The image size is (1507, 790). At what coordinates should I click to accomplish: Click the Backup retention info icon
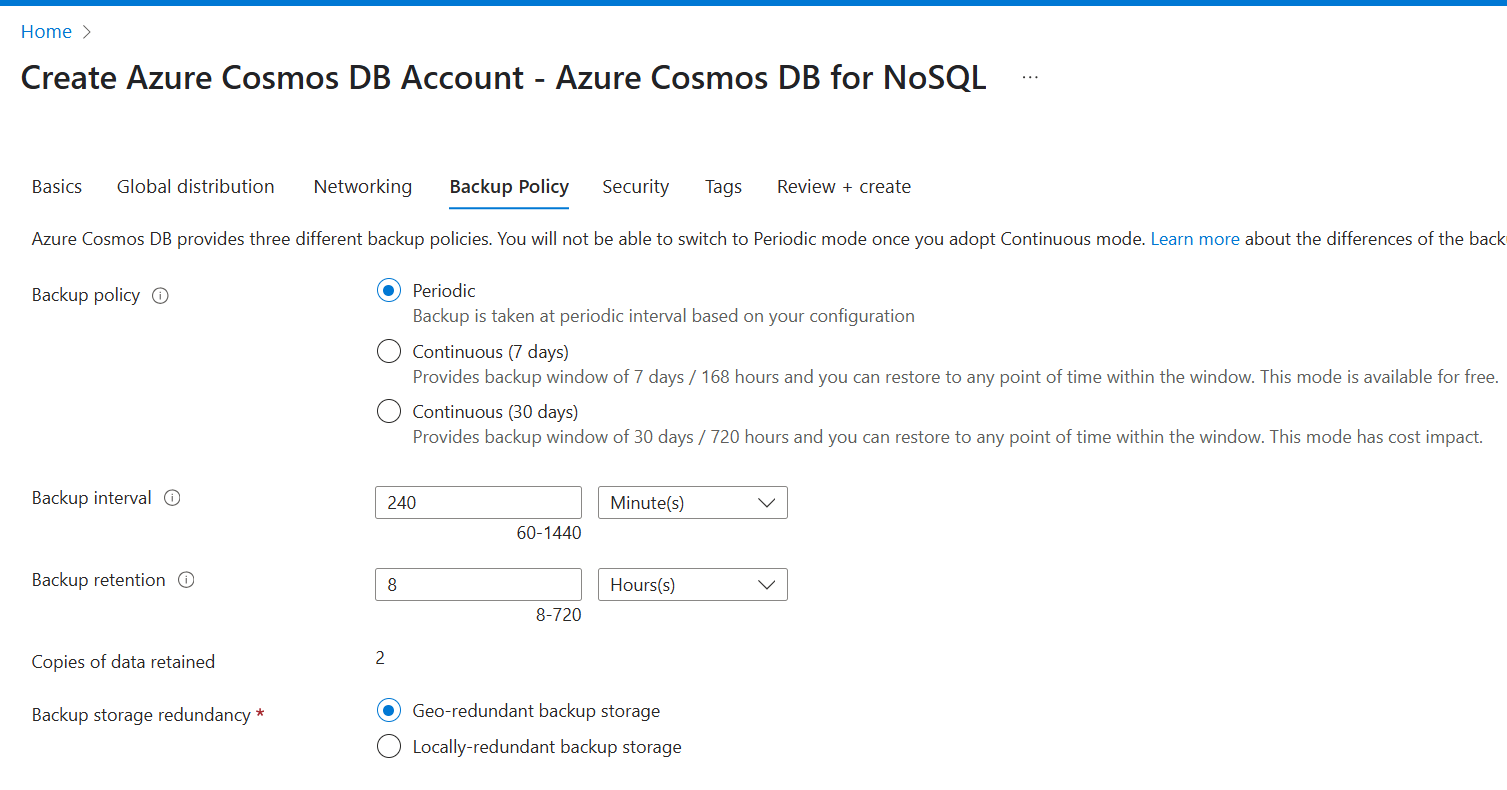click(186, 580)
